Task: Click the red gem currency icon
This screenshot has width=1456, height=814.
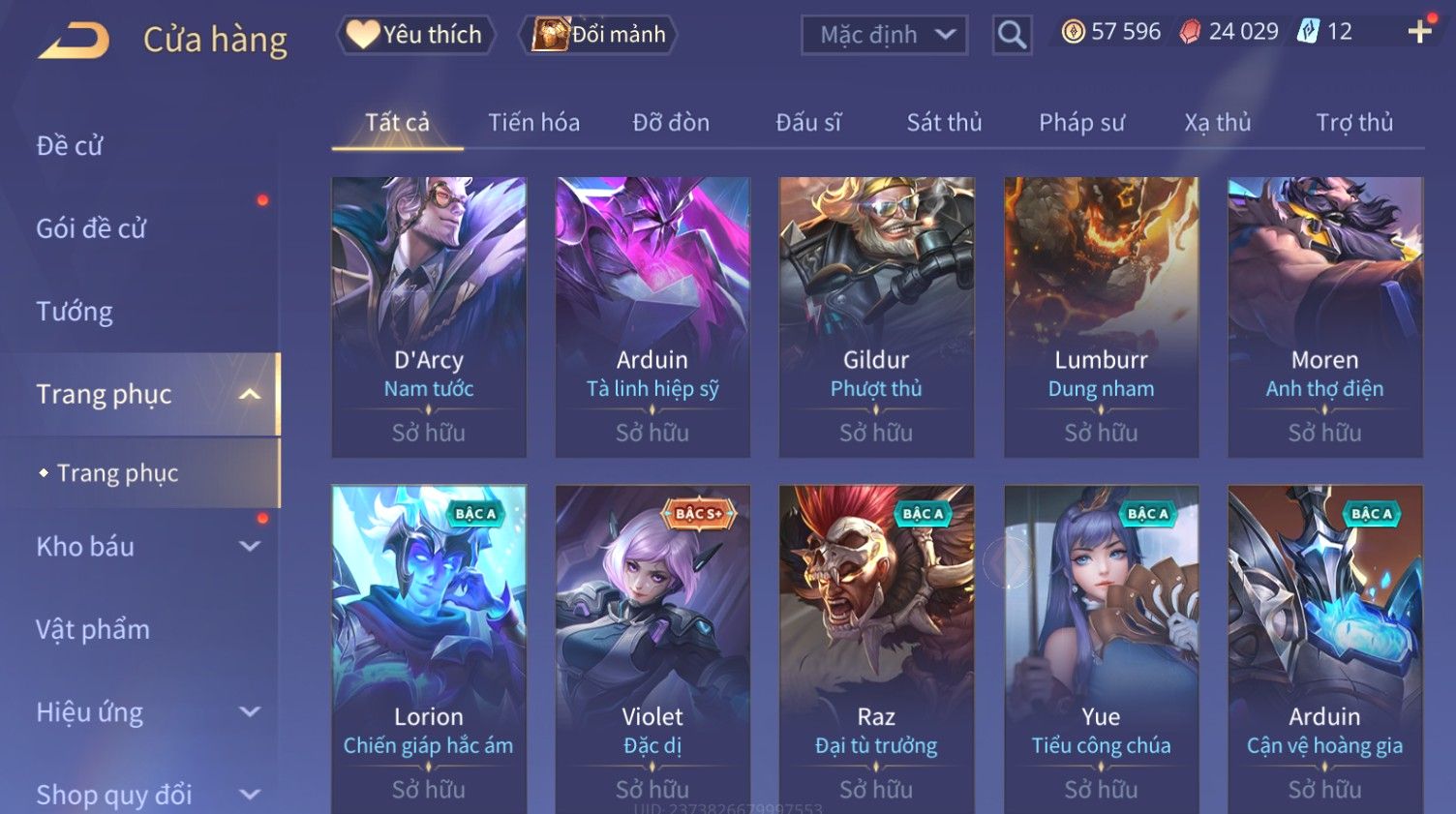Action: (1190, 32)
